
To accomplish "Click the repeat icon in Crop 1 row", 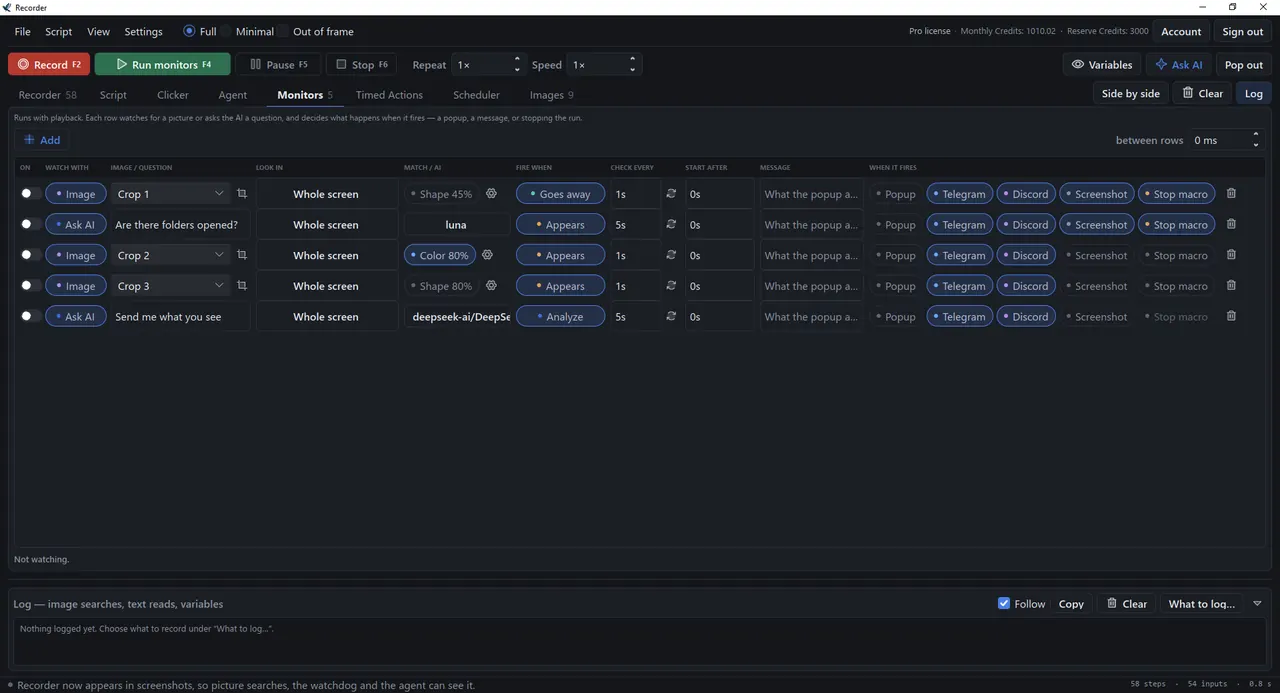I will [671, 194].
